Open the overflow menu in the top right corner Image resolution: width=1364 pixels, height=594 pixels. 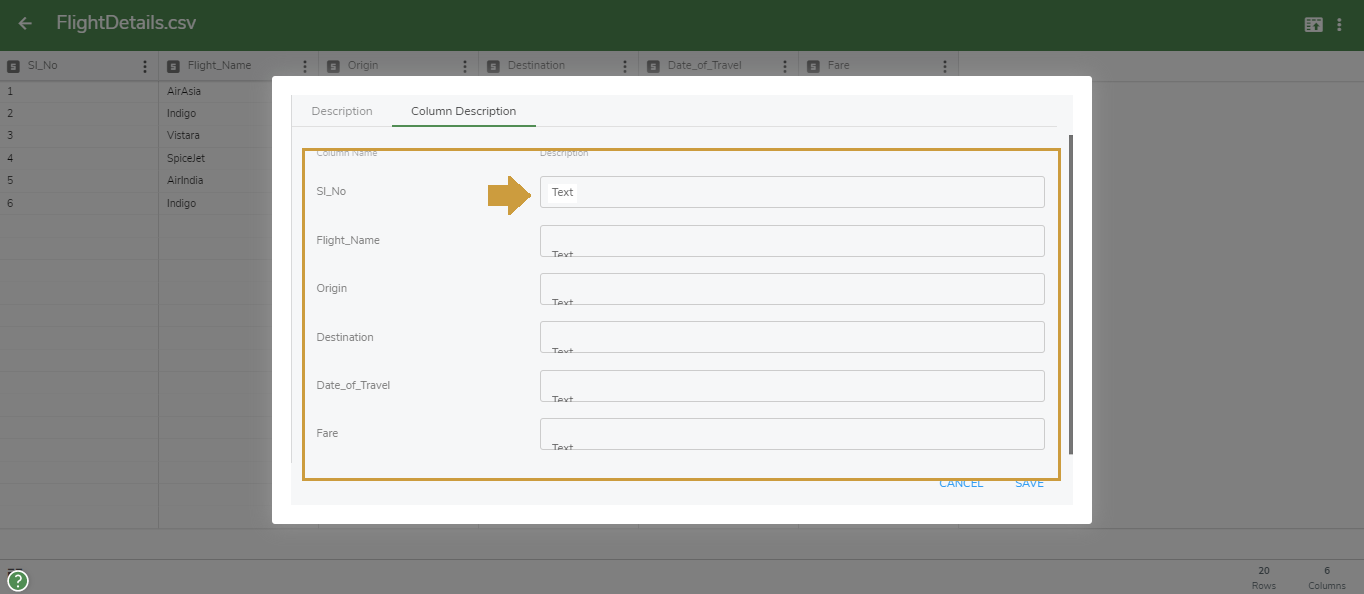pos(1340,22)
